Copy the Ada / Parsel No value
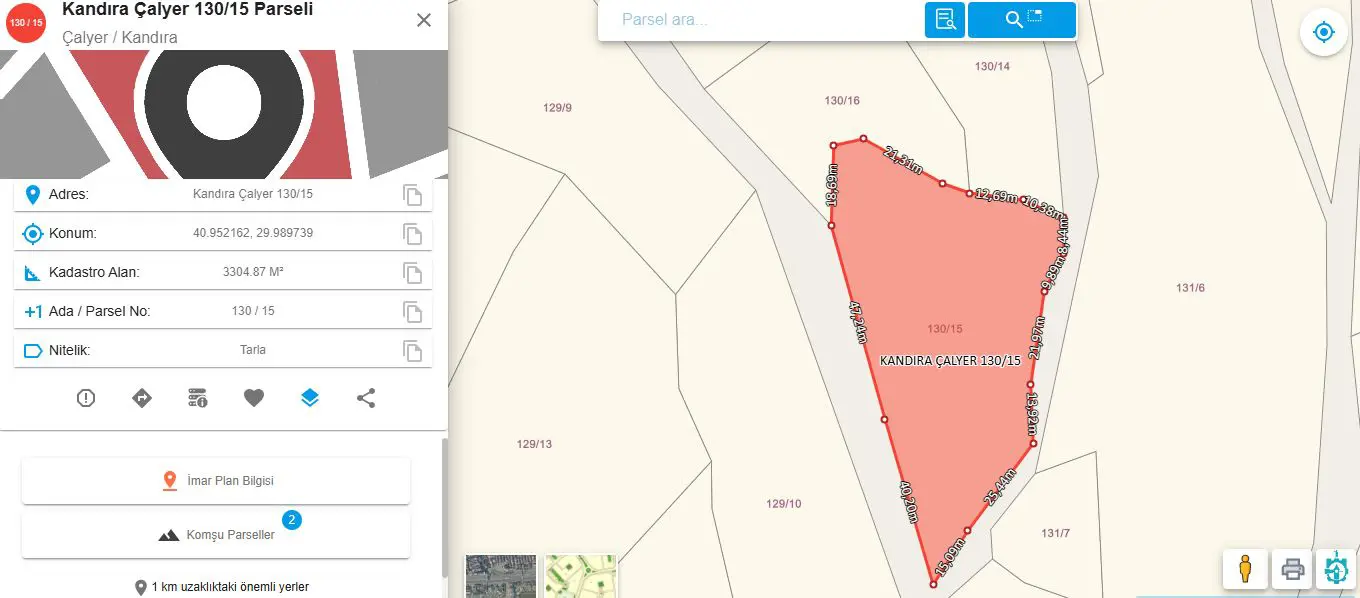The width and height of the screenshot is (1360, 598). pyautogui.click(x=412, y=311)
